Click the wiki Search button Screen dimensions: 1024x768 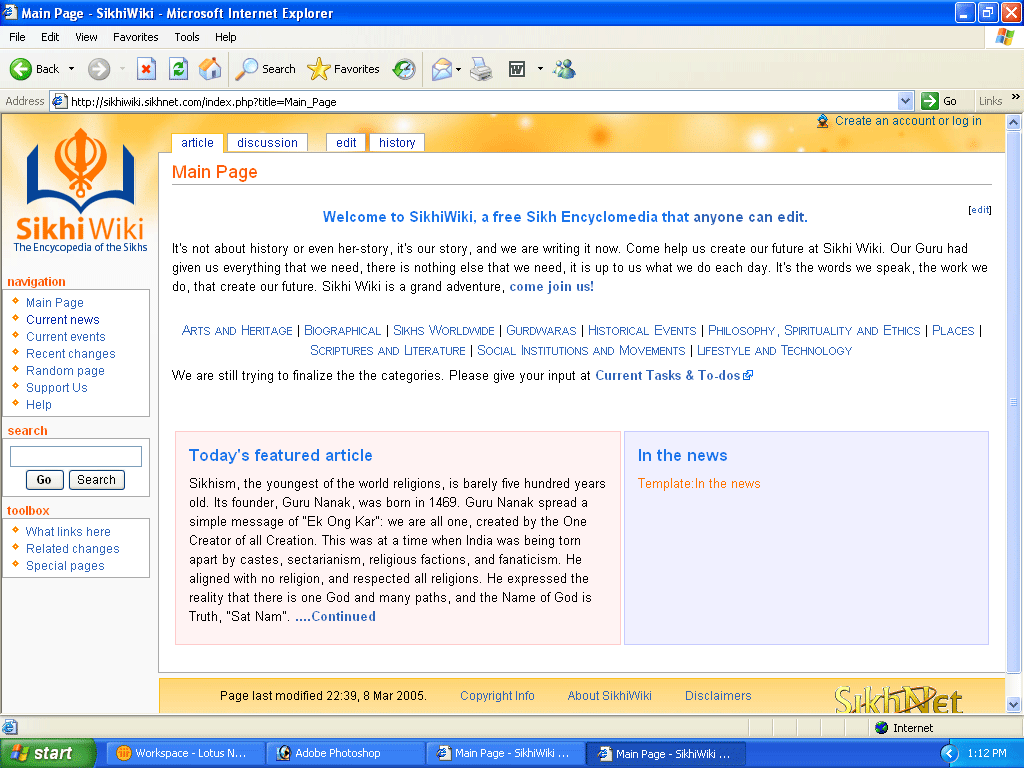(97, 480)
